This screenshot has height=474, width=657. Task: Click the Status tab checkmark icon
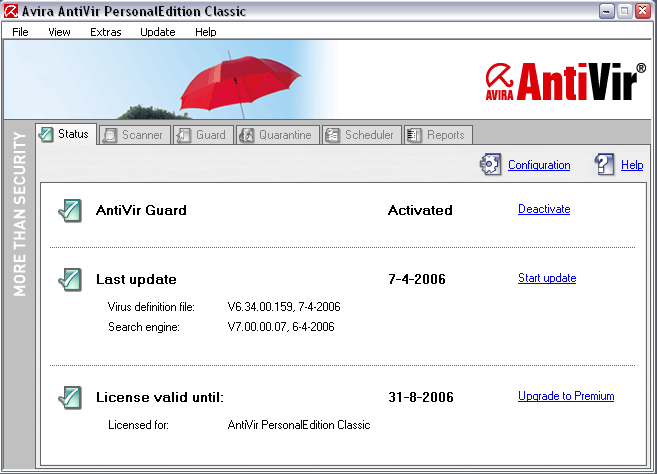(x=46, y=135)
